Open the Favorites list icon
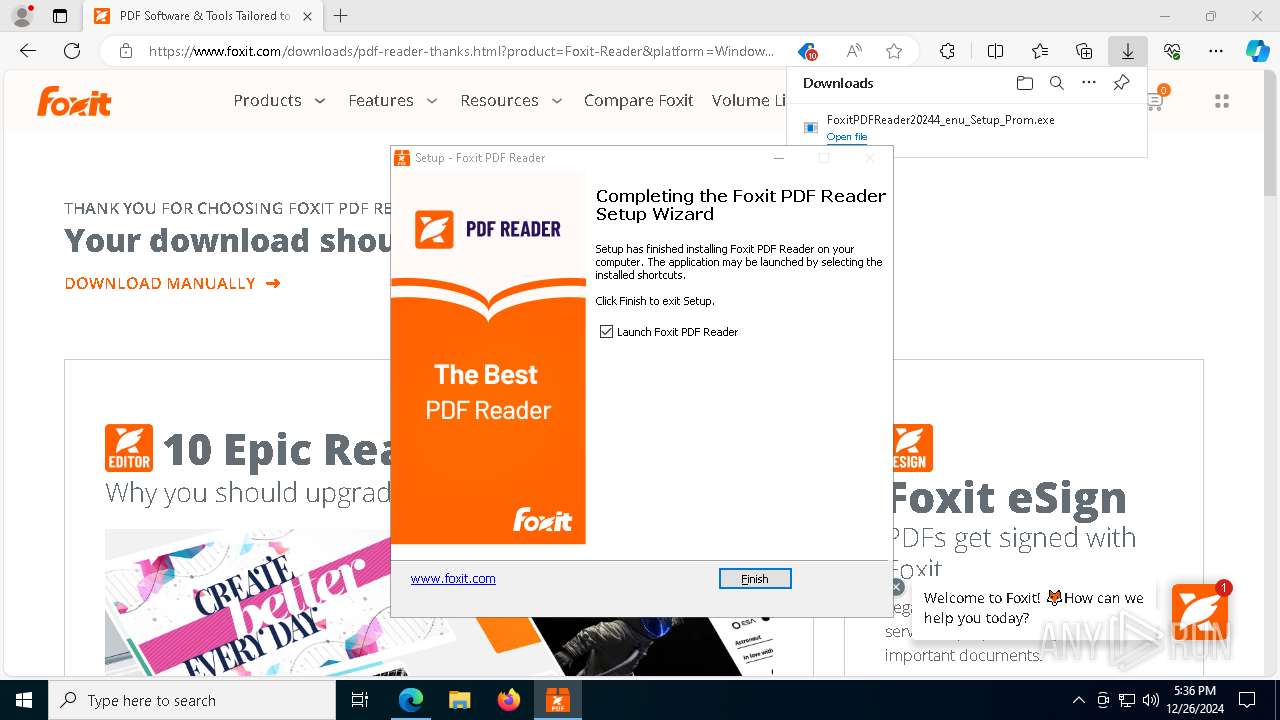 (x=1040, y=51)
